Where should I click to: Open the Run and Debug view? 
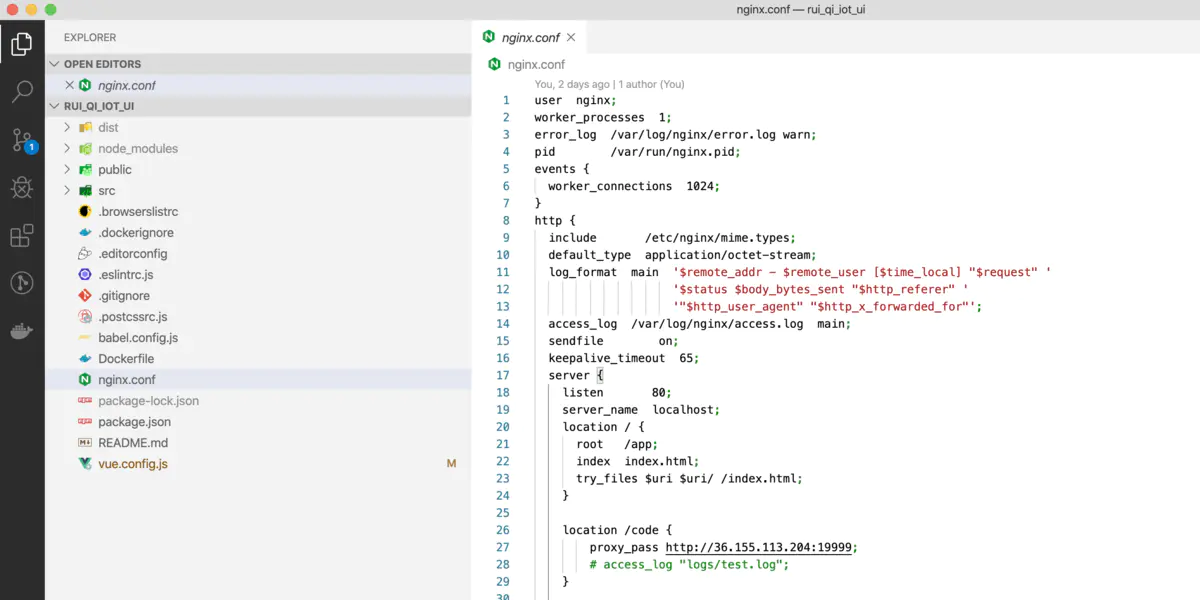(x=22, y=187)
